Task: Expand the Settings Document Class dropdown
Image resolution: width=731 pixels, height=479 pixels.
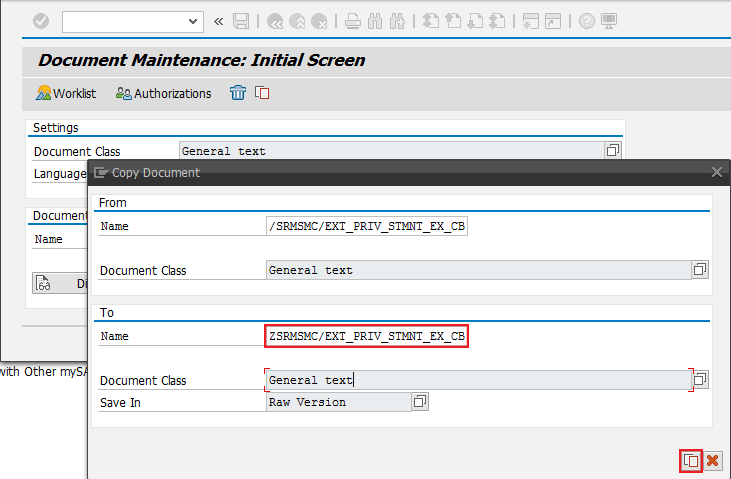Action: click(613, 151)
